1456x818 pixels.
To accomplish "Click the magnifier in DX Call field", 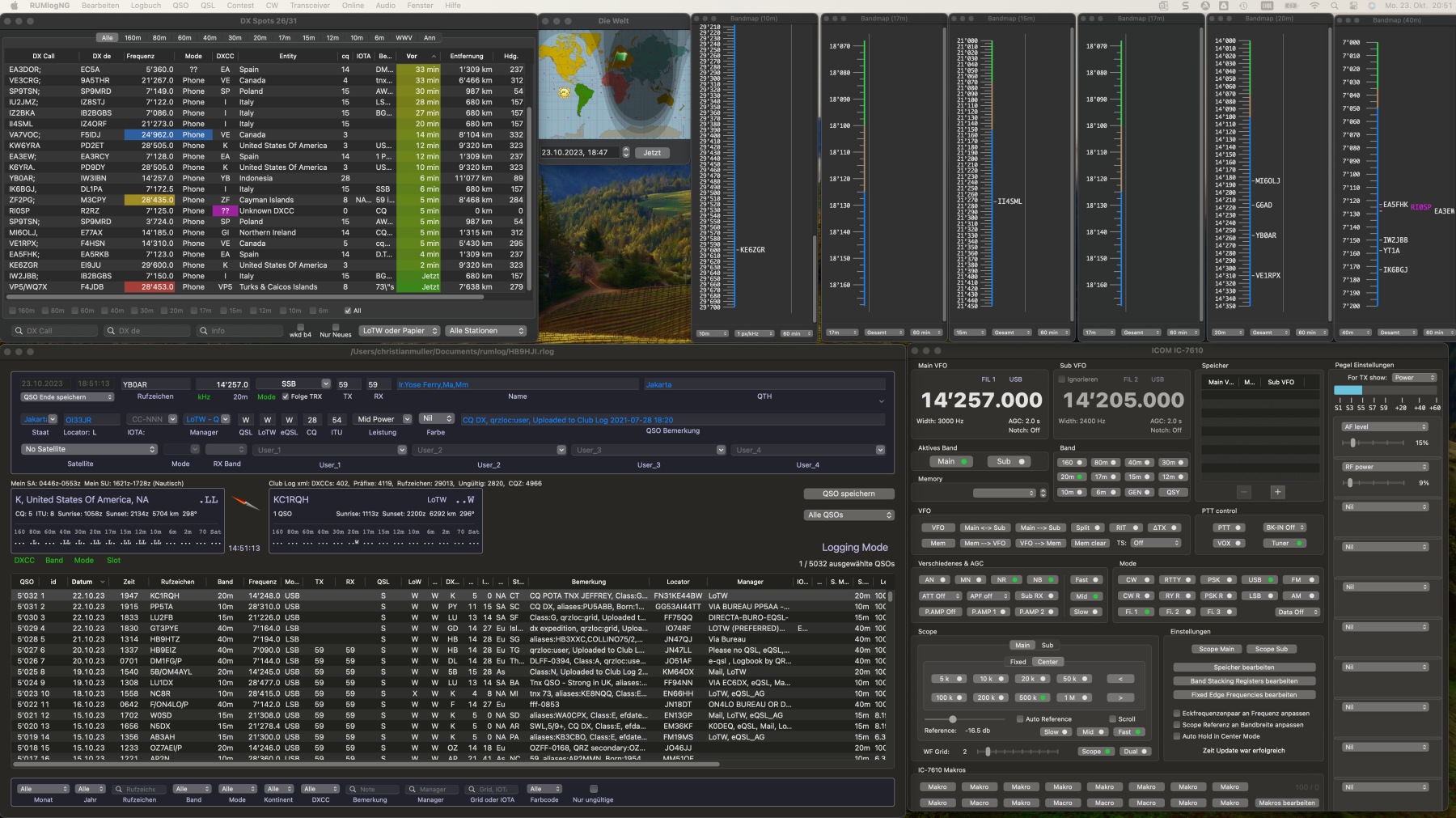I will (x=19, y=331).
